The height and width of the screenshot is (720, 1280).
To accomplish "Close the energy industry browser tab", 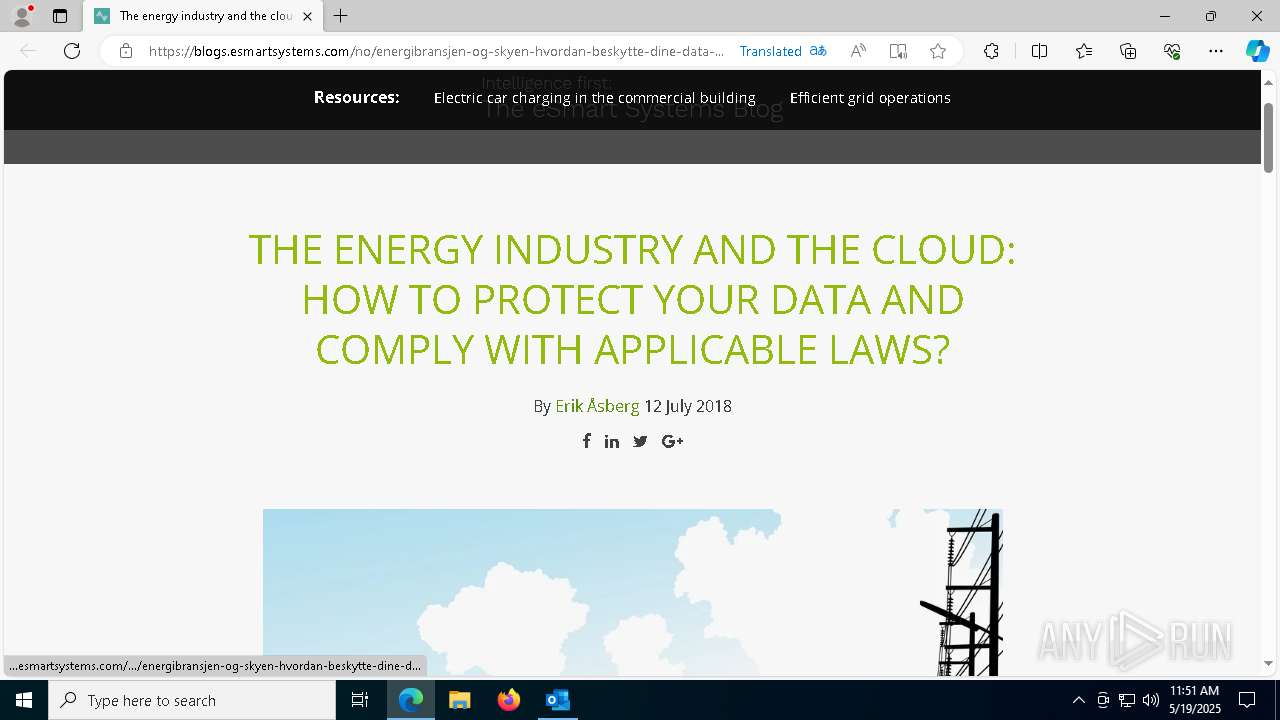I will pyautogui.click(x=307, y=16).
